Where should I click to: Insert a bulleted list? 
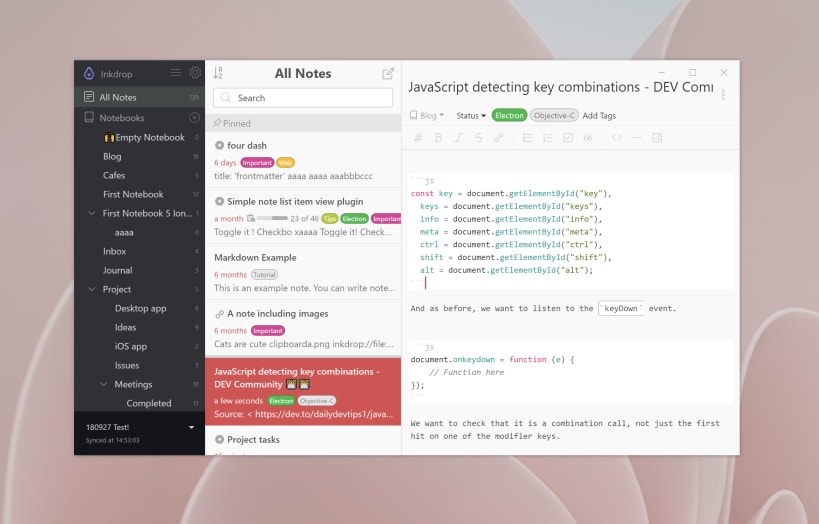point(528,137)
